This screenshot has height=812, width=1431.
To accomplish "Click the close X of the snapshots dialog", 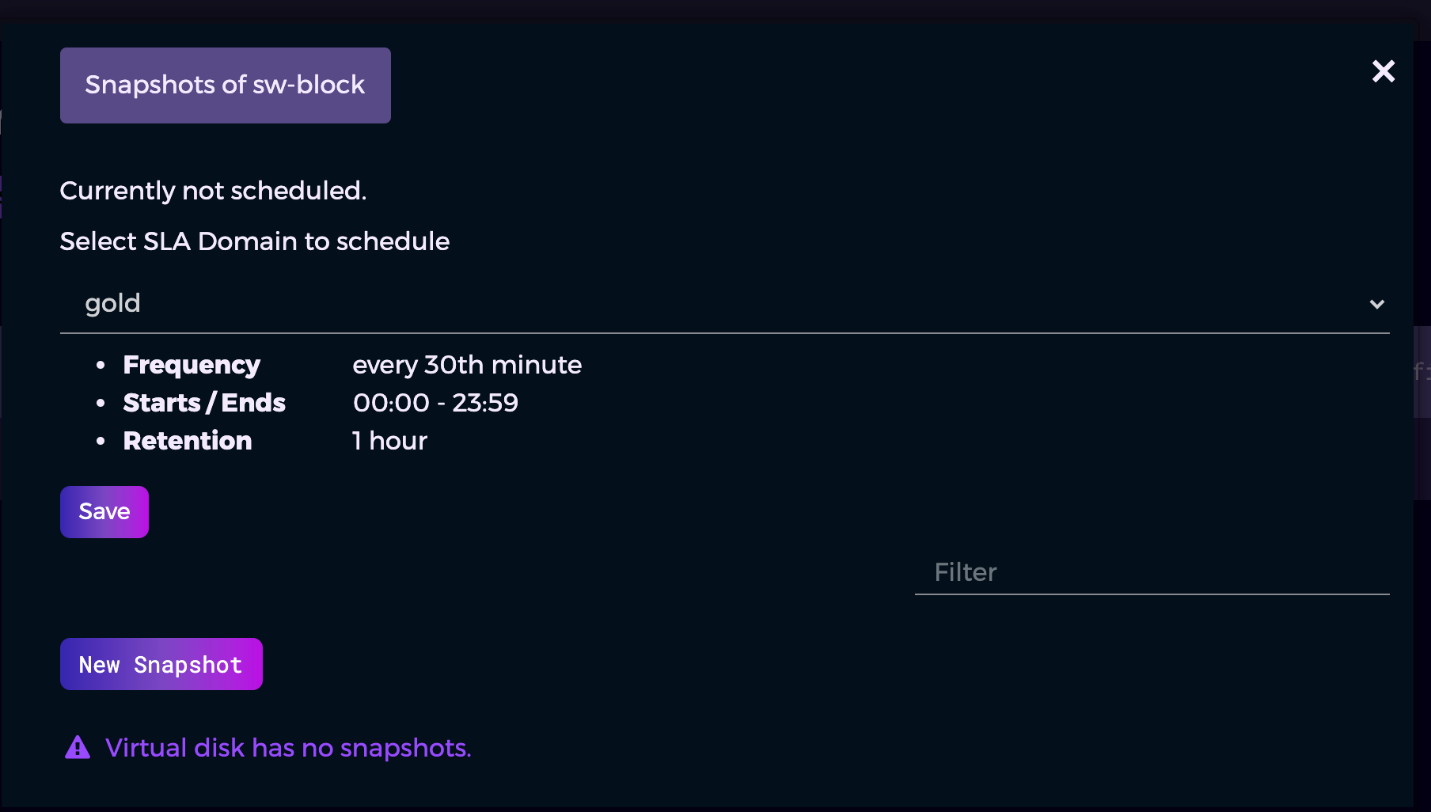I will 1383,71.
